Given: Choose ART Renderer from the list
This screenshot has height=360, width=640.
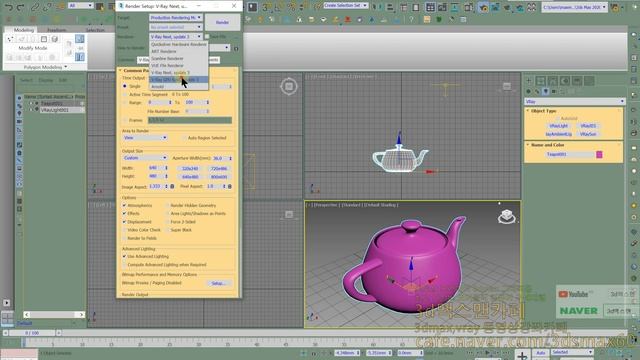Looking at the screenshot, I should (179, 51).
